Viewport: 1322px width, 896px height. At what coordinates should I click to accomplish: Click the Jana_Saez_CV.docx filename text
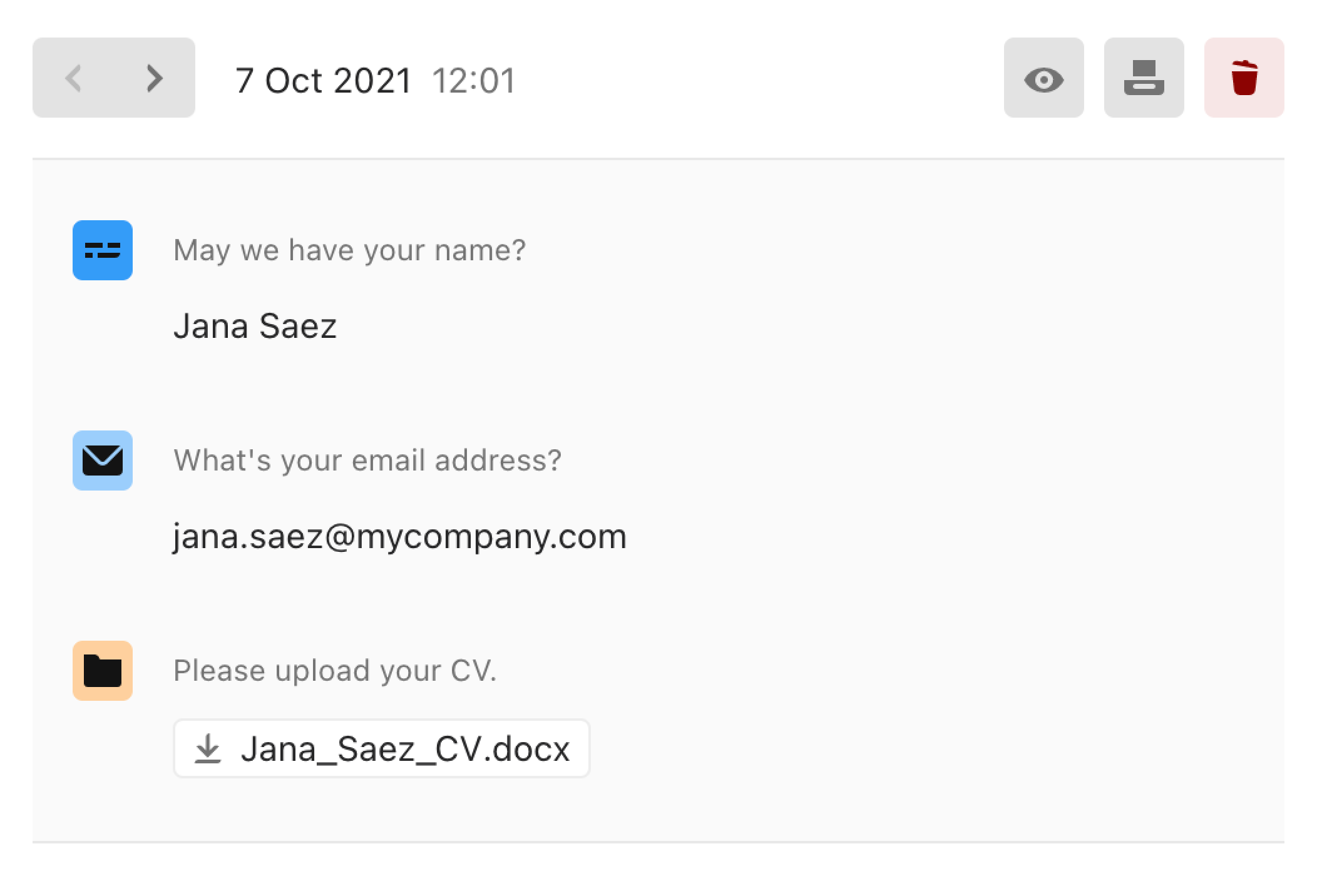pyautogui.click(x=406, y=749)
